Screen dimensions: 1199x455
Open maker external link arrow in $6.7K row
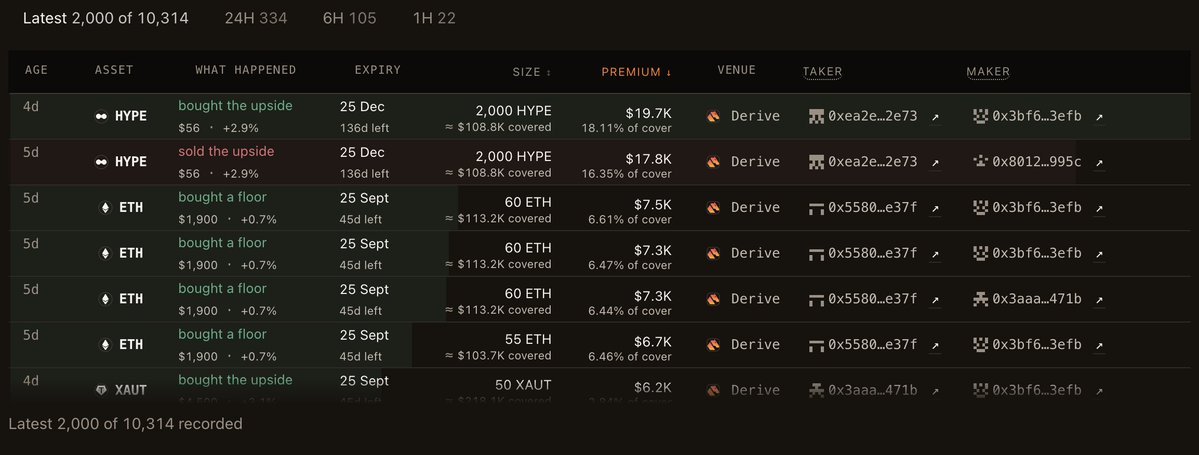(1100, 346)
